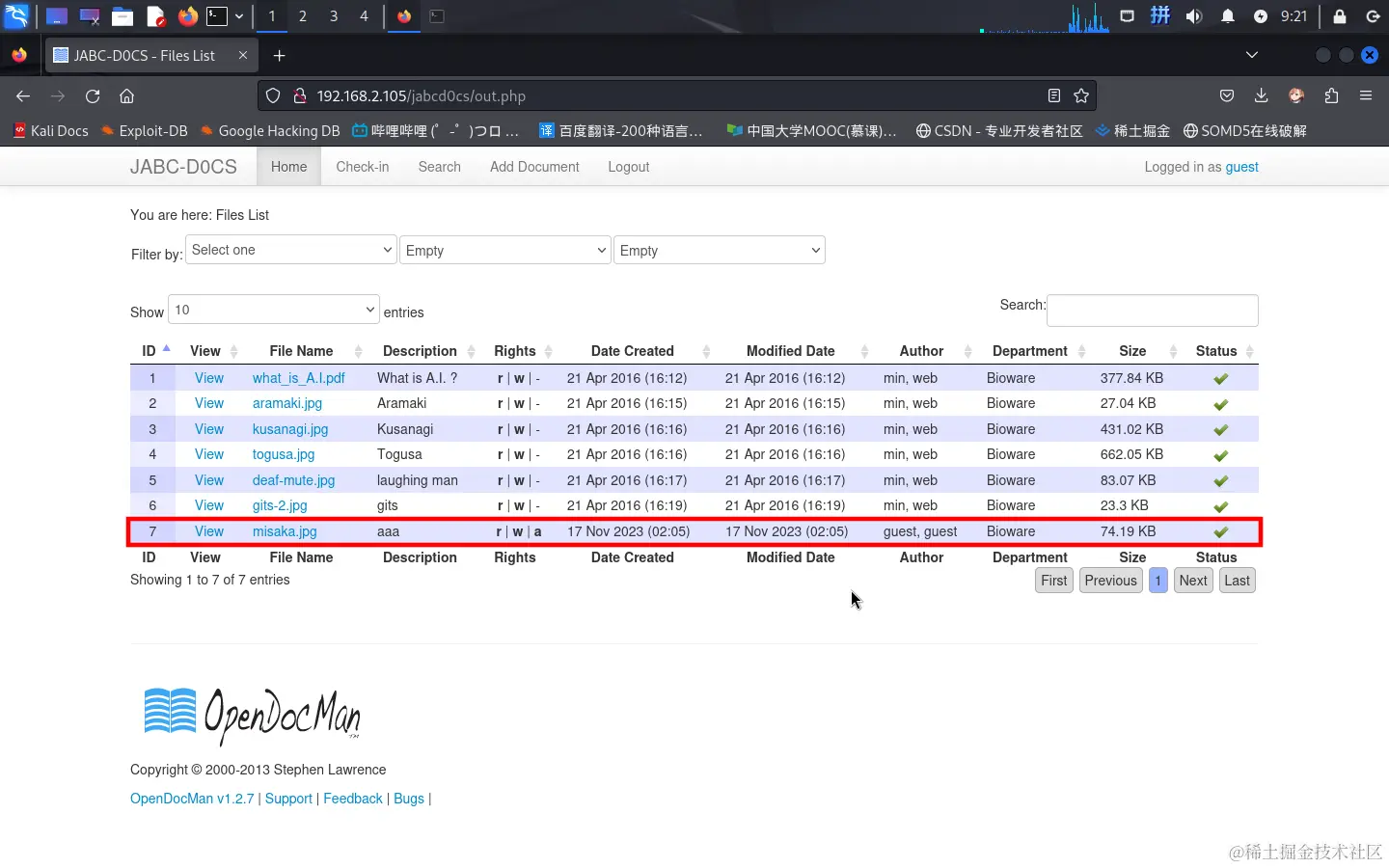The height and width of the screenshot is (868, 1389).
Task: Click the address bar URL field
Action: click(675, 95)
